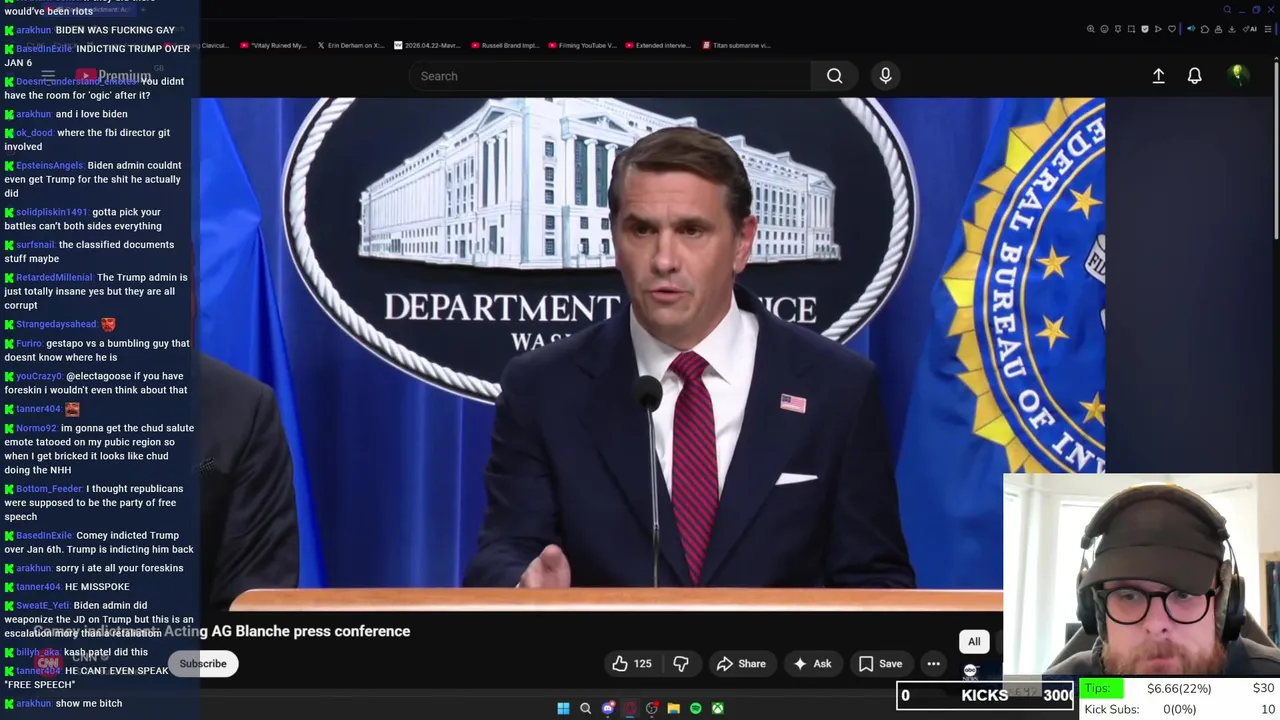
Task: Click chat username 'Bottom_Feeder'
Action: pos(49,489)
